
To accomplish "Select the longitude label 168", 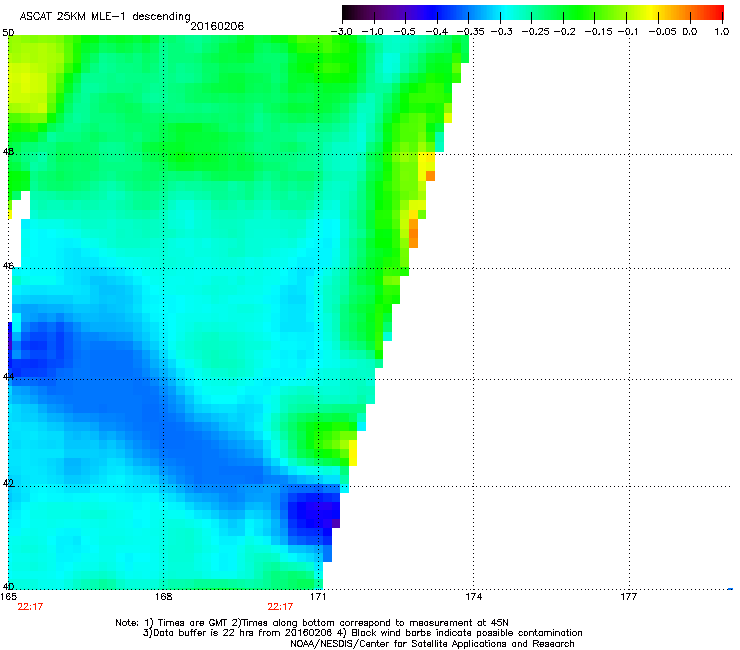I will pos(164,597).
